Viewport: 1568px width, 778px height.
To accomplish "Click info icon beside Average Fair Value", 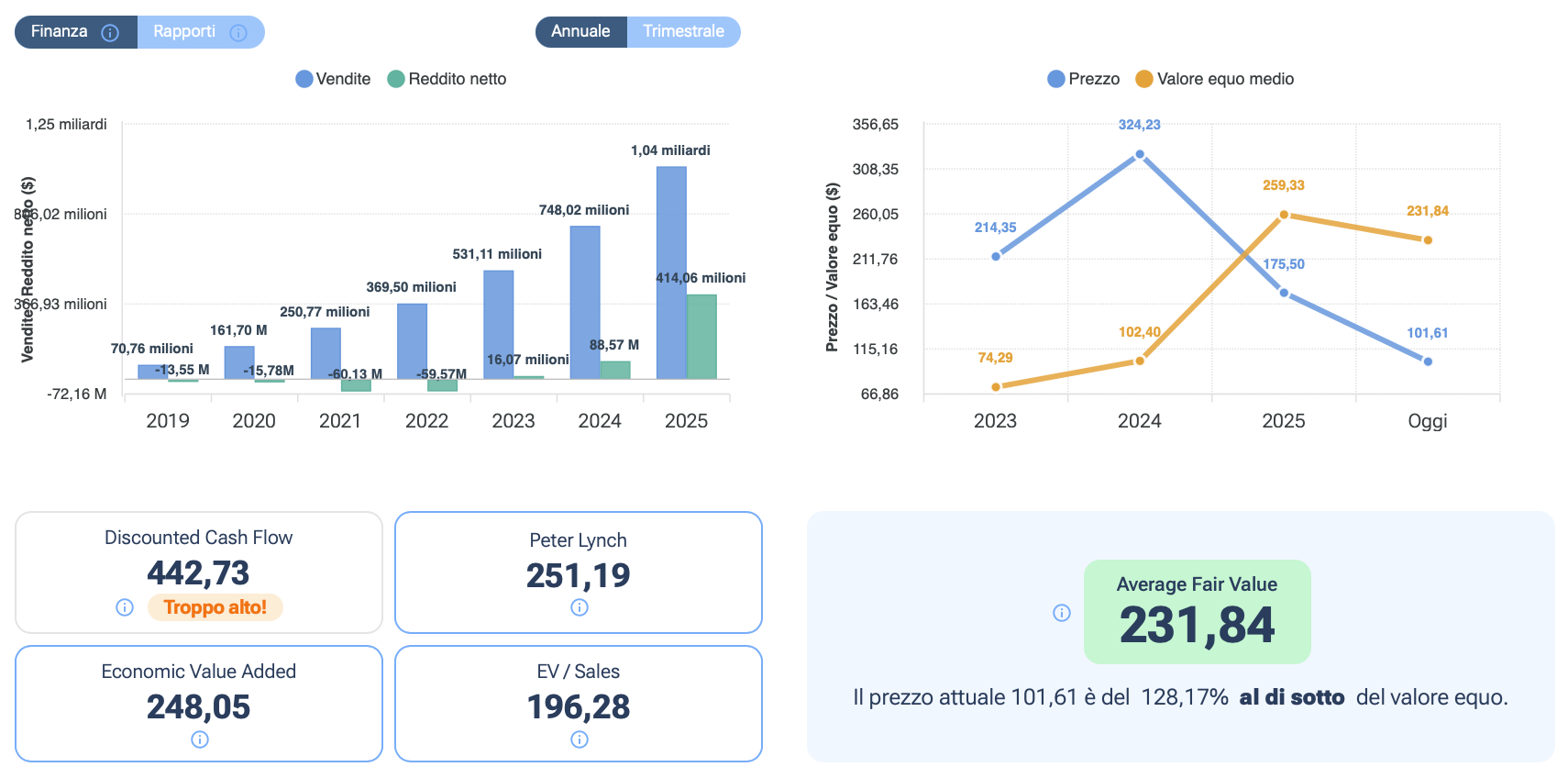I will [1061, 613].
